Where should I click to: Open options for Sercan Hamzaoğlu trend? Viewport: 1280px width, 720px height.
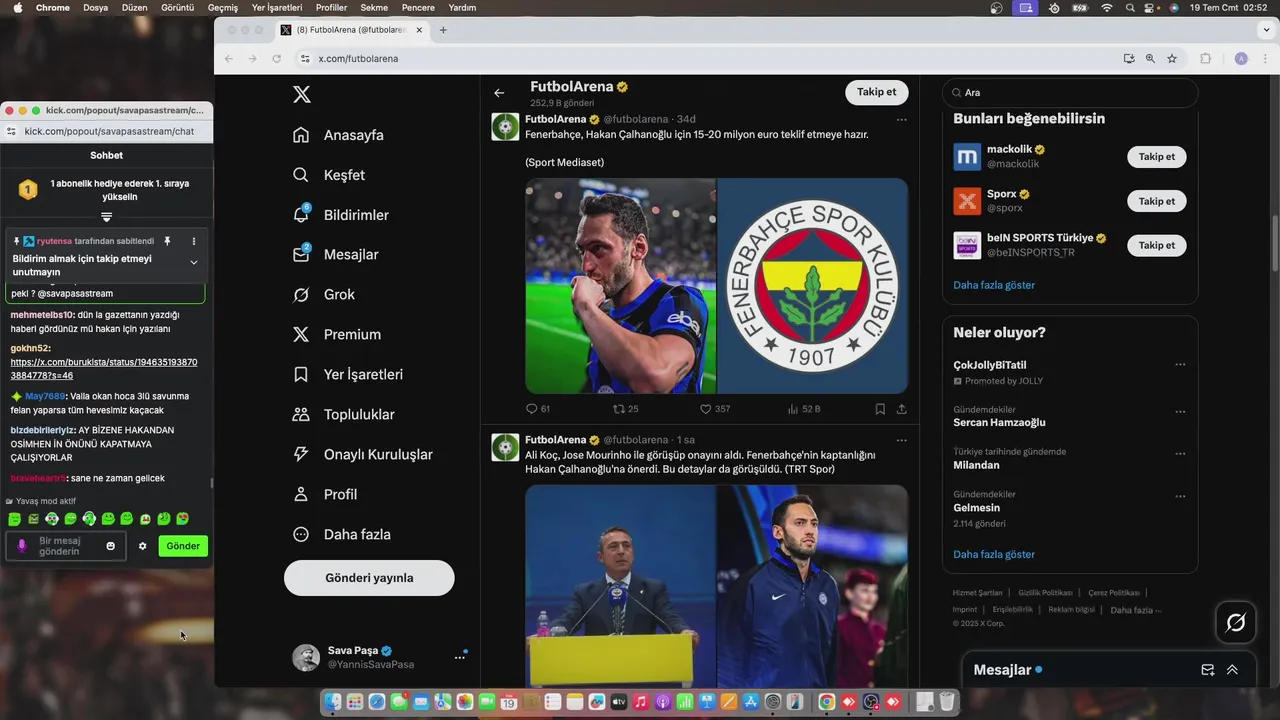click(x=1180, y=411)
